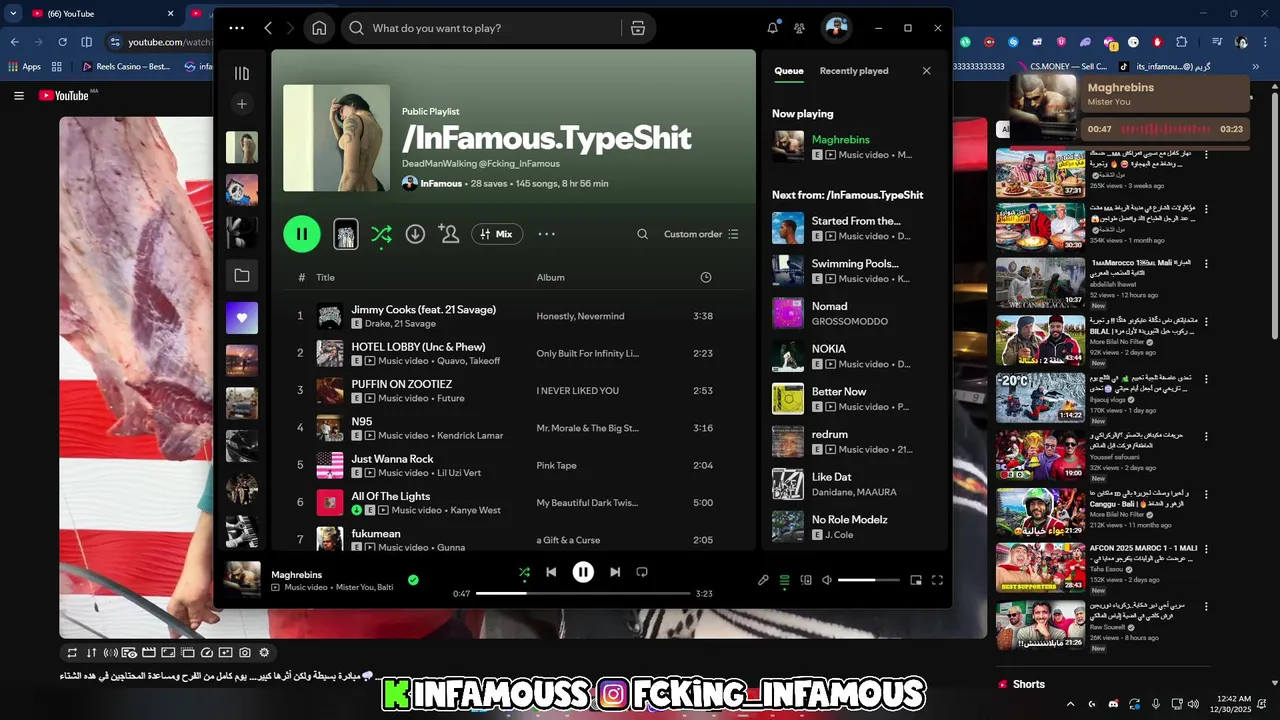The height and width of the screenshot is (720, 1280).
Task: Open options for AFCON 2025 MAROC video
Action: [1206, 549]
